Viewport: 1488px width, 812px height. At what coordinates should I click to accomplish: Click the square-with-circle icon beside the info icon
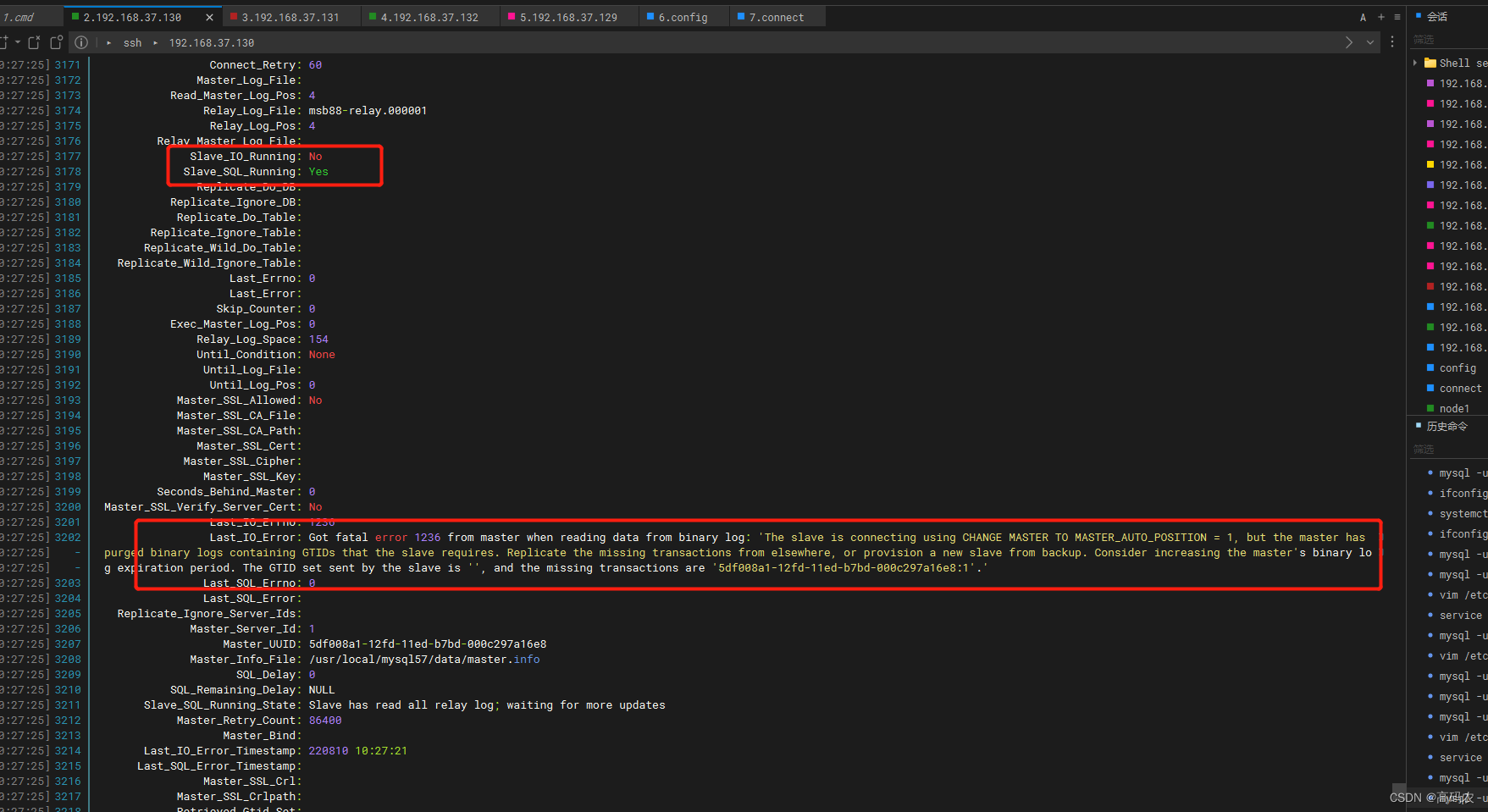(x=57, y=42)
